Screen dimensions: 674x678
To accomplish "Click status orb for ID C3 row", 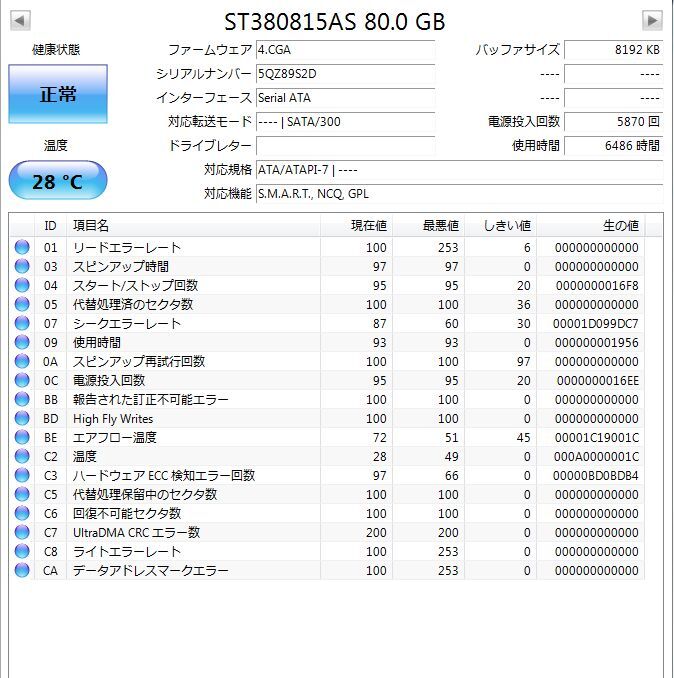I will tap(22, 475).
